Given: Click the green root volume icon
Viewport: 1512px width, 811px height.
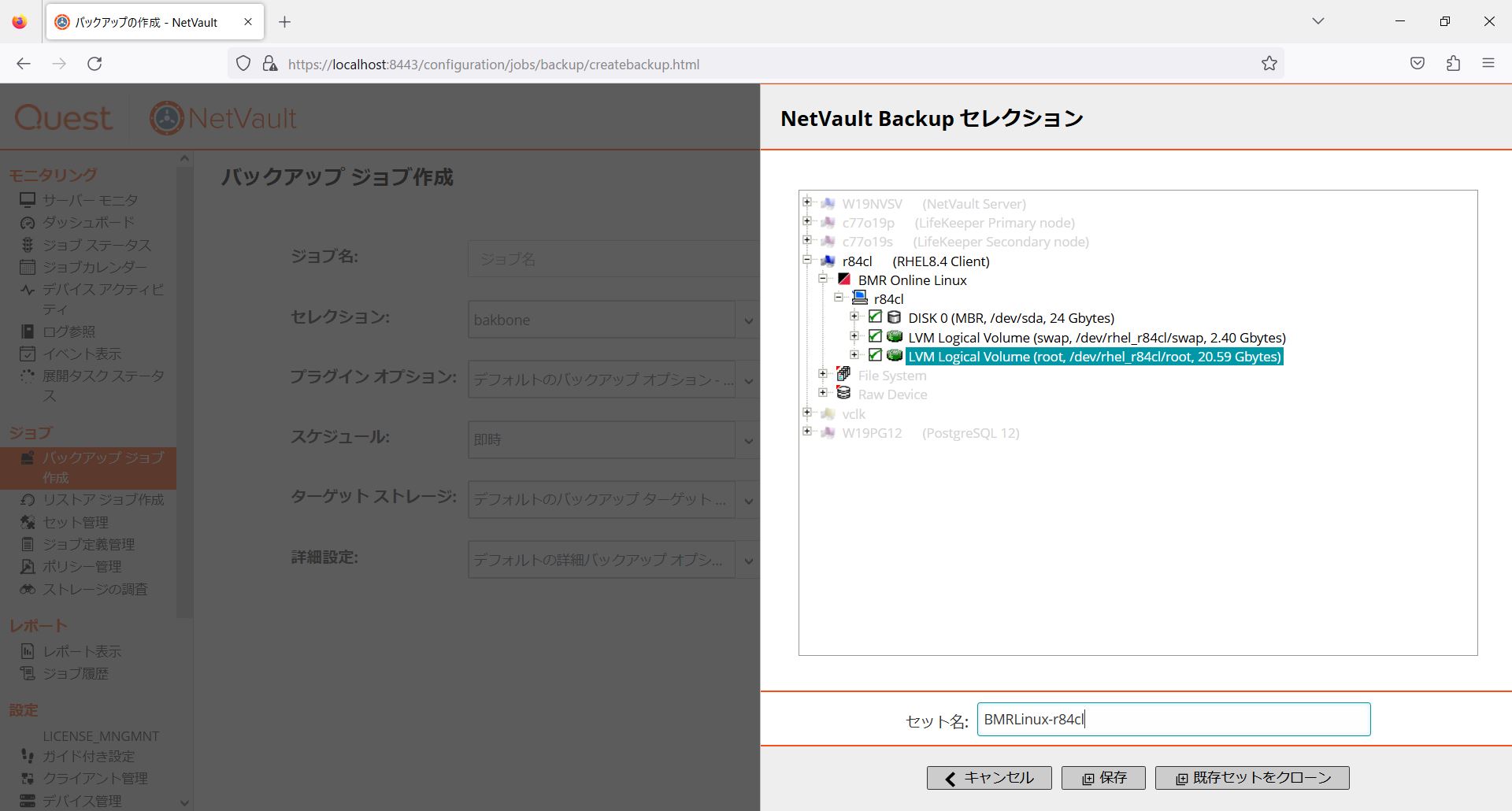Looking at the screenshot, I should [x=895, y=355].
